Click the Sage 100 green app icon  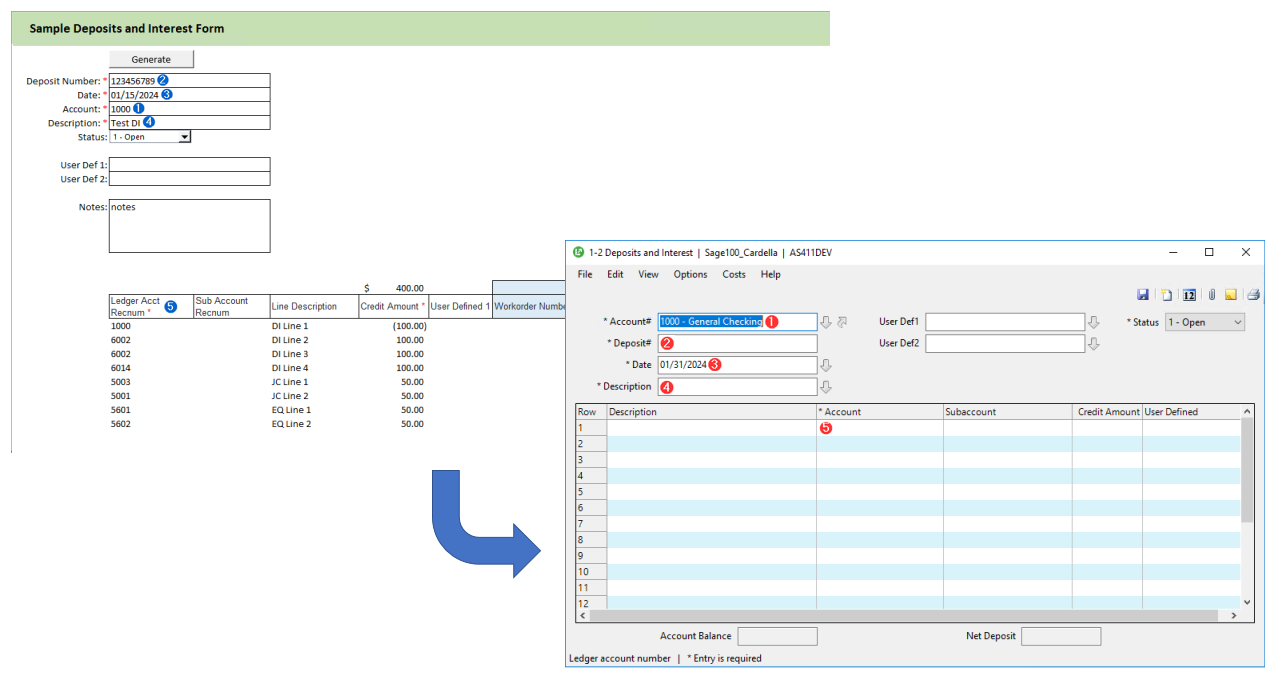(x=578, y=253)
